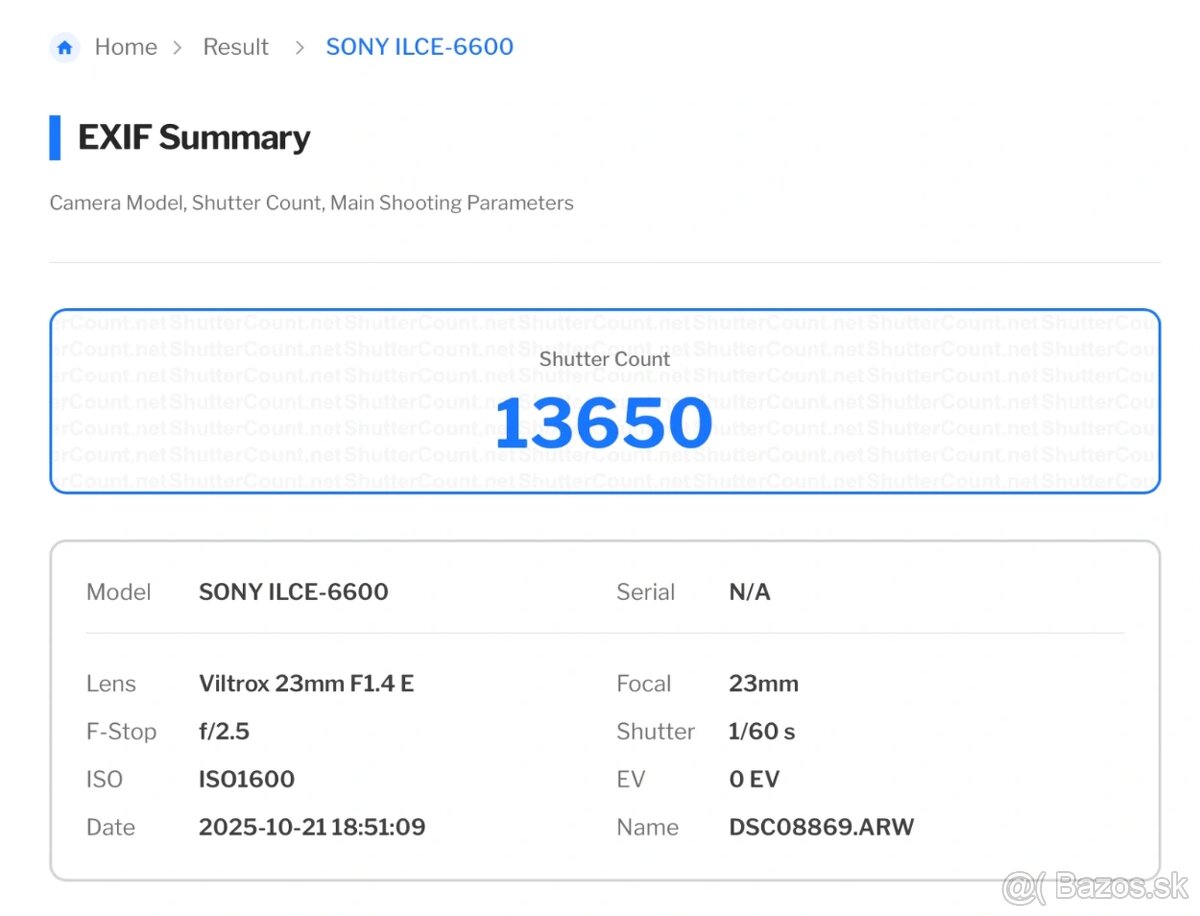1200x916 pixels.
Task: Expand the chevron after Home
Action: [178, 46]
